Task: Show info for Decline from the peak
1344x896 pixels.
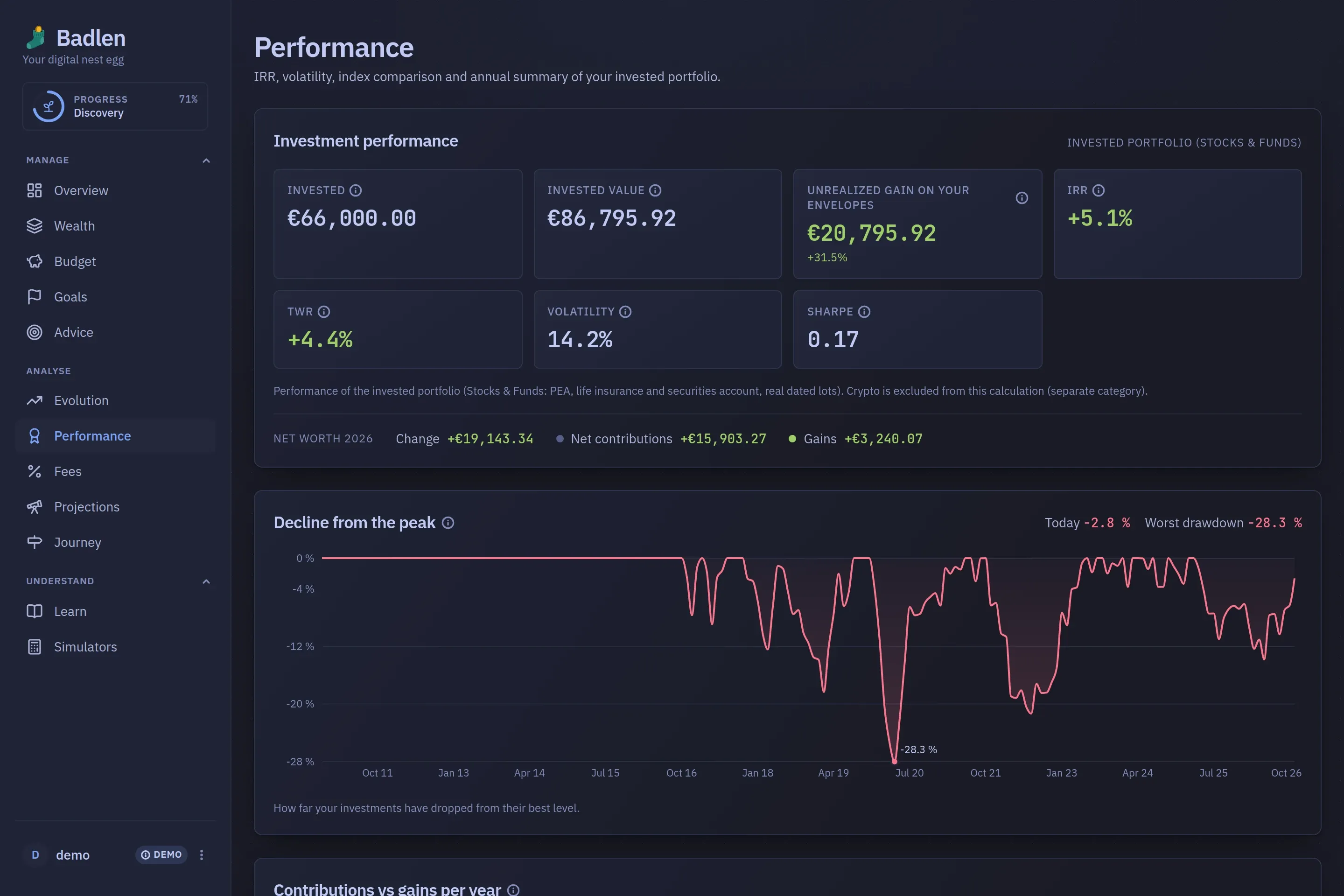Action: coord(448,523)
